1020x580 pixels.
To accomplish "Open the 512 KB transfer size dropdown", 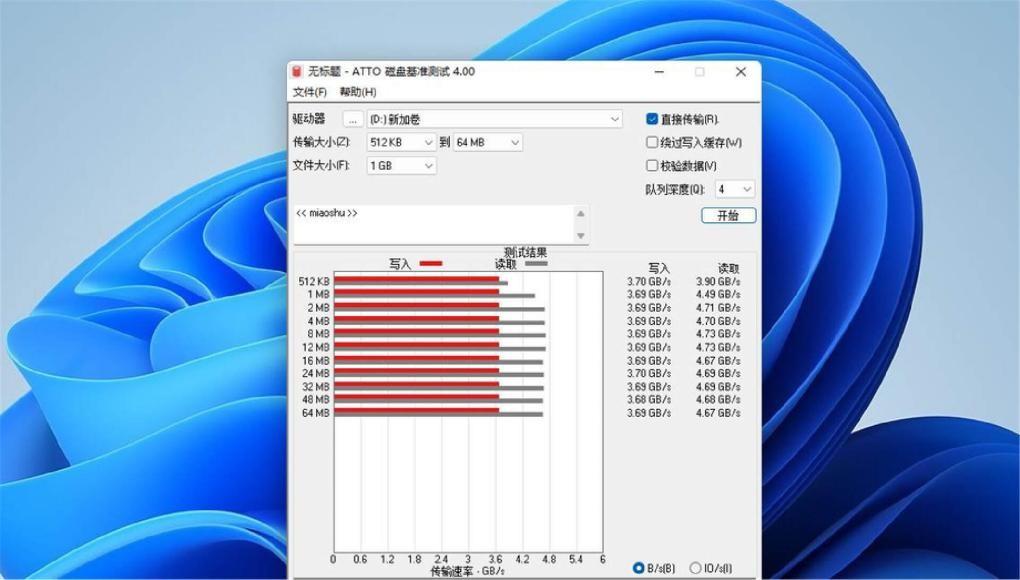I will click(401, 142).
